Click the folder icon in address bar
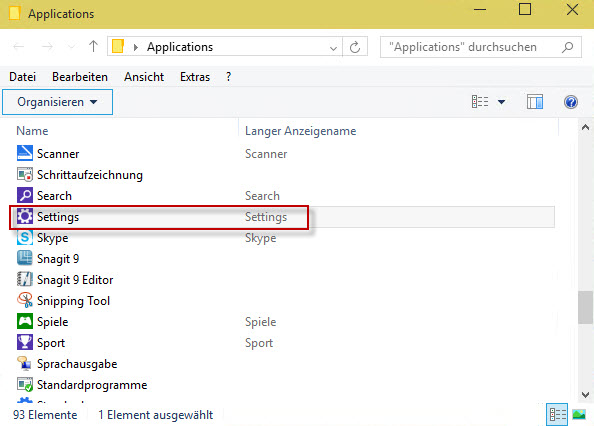Image resolution: width=594 pixels, height=426 pixels. click(x=118, y=46)
